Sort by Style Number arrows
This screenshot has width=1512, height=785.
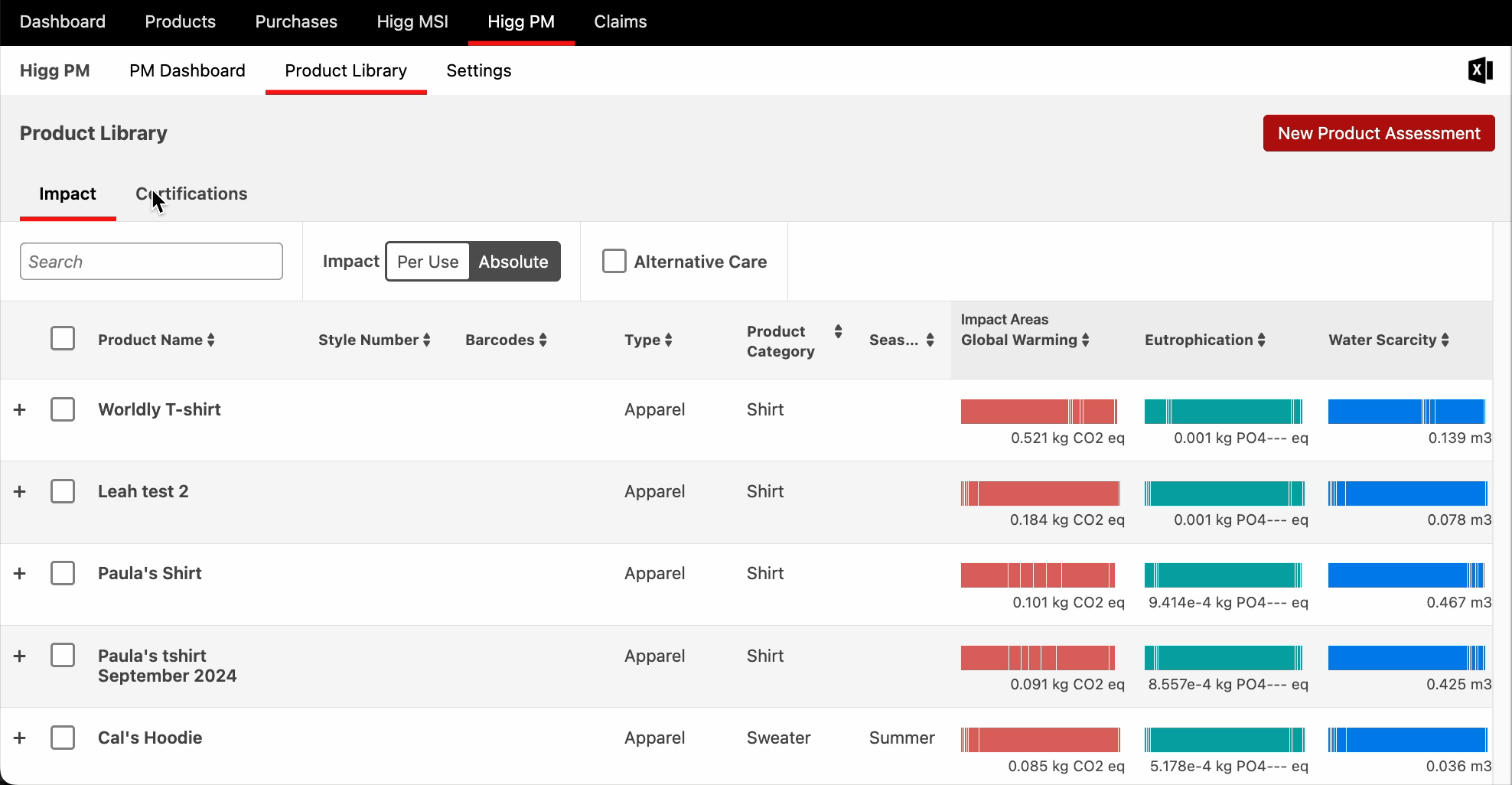(x=427, y=340)
